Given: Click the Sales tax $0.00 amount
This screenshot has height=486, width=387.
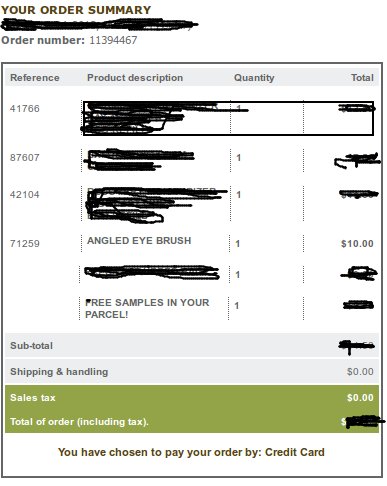Looking at the screenshot, I should tap(360, 398).
